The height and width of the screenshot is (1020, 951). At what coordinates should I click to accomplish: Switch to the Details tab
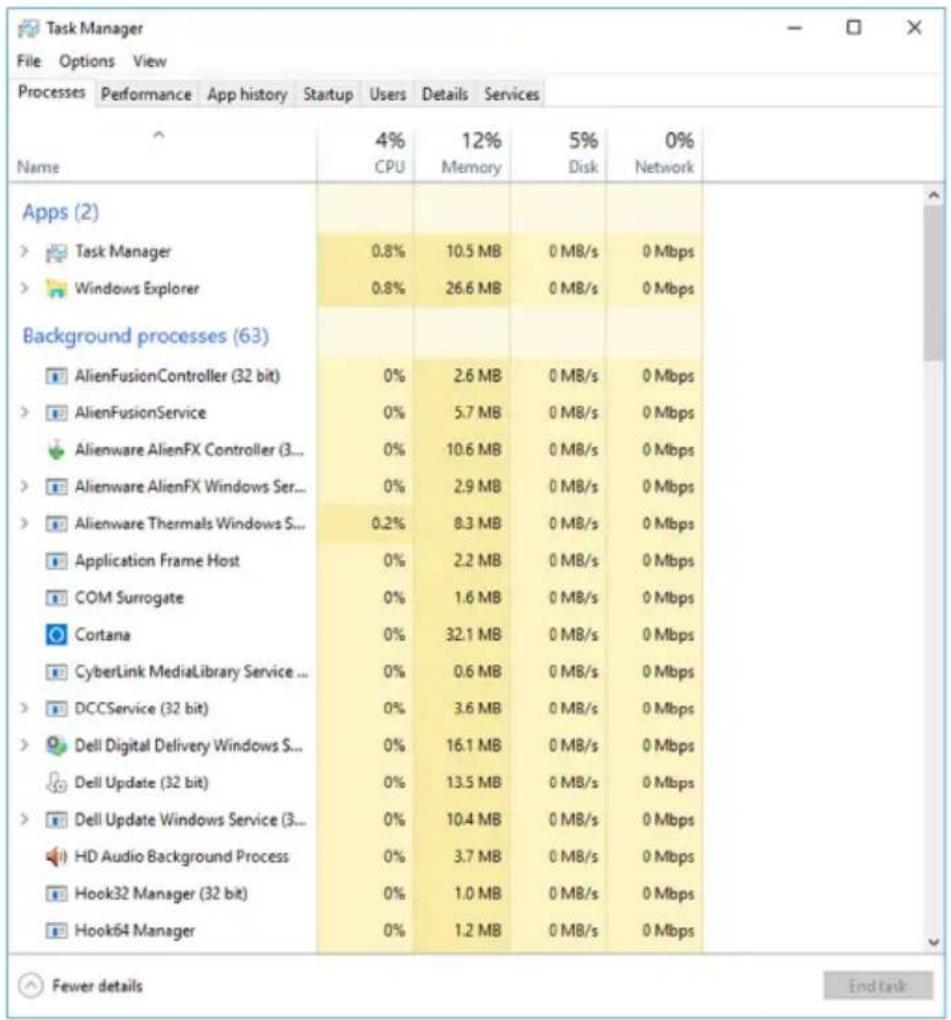445,94
